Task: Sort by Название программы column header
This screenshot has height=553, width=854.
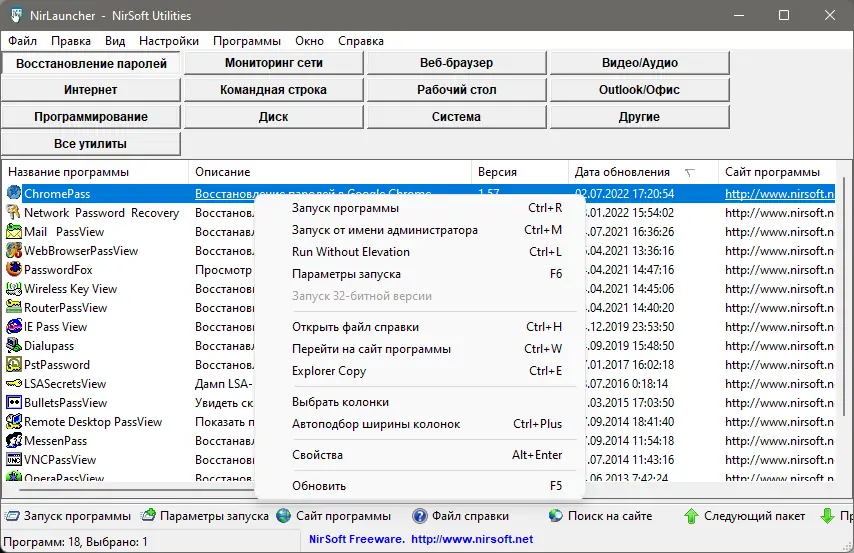Action: point(96,172)
